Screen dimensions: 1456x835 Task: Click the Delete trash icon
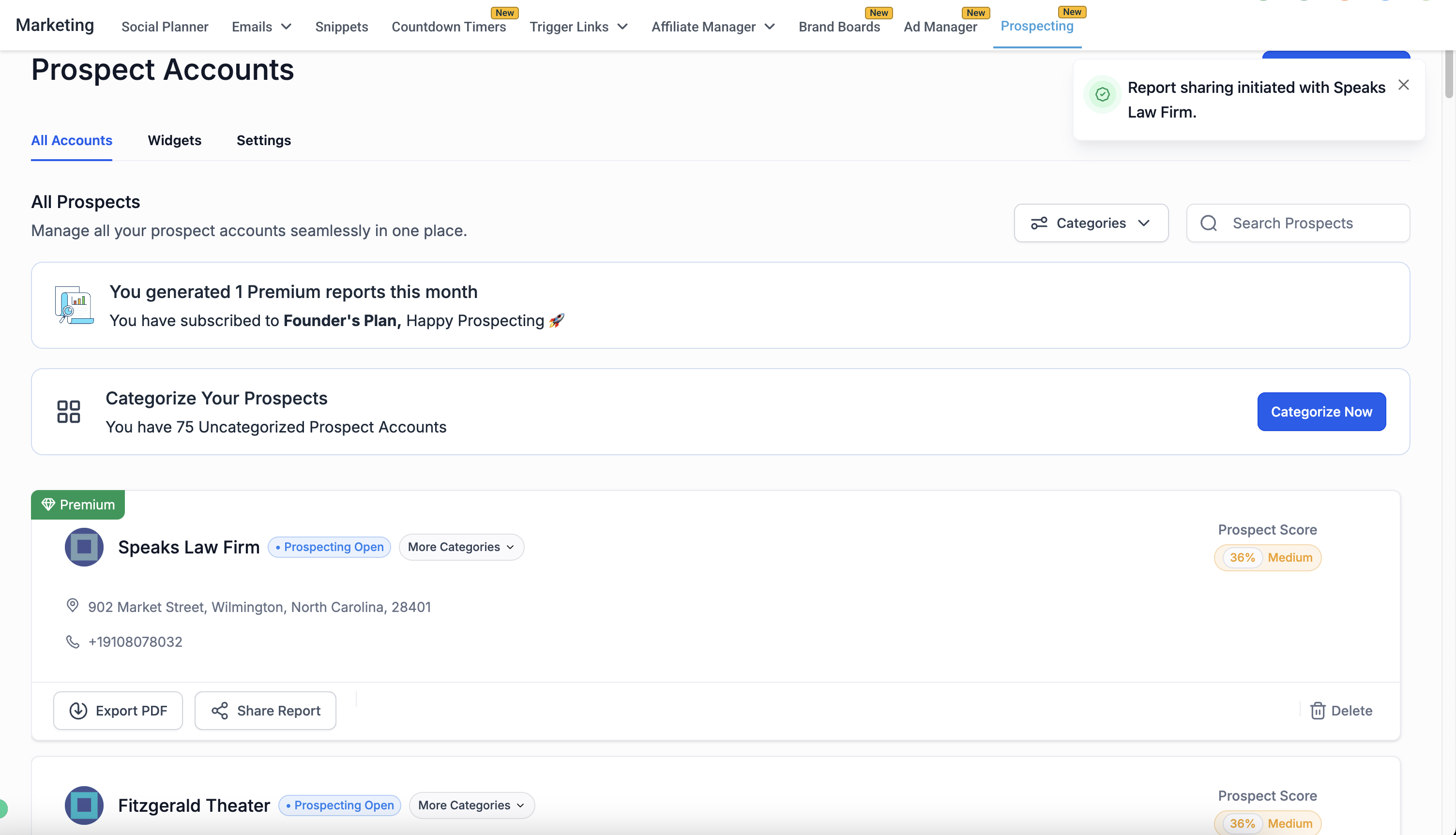tap(1317, 711)
